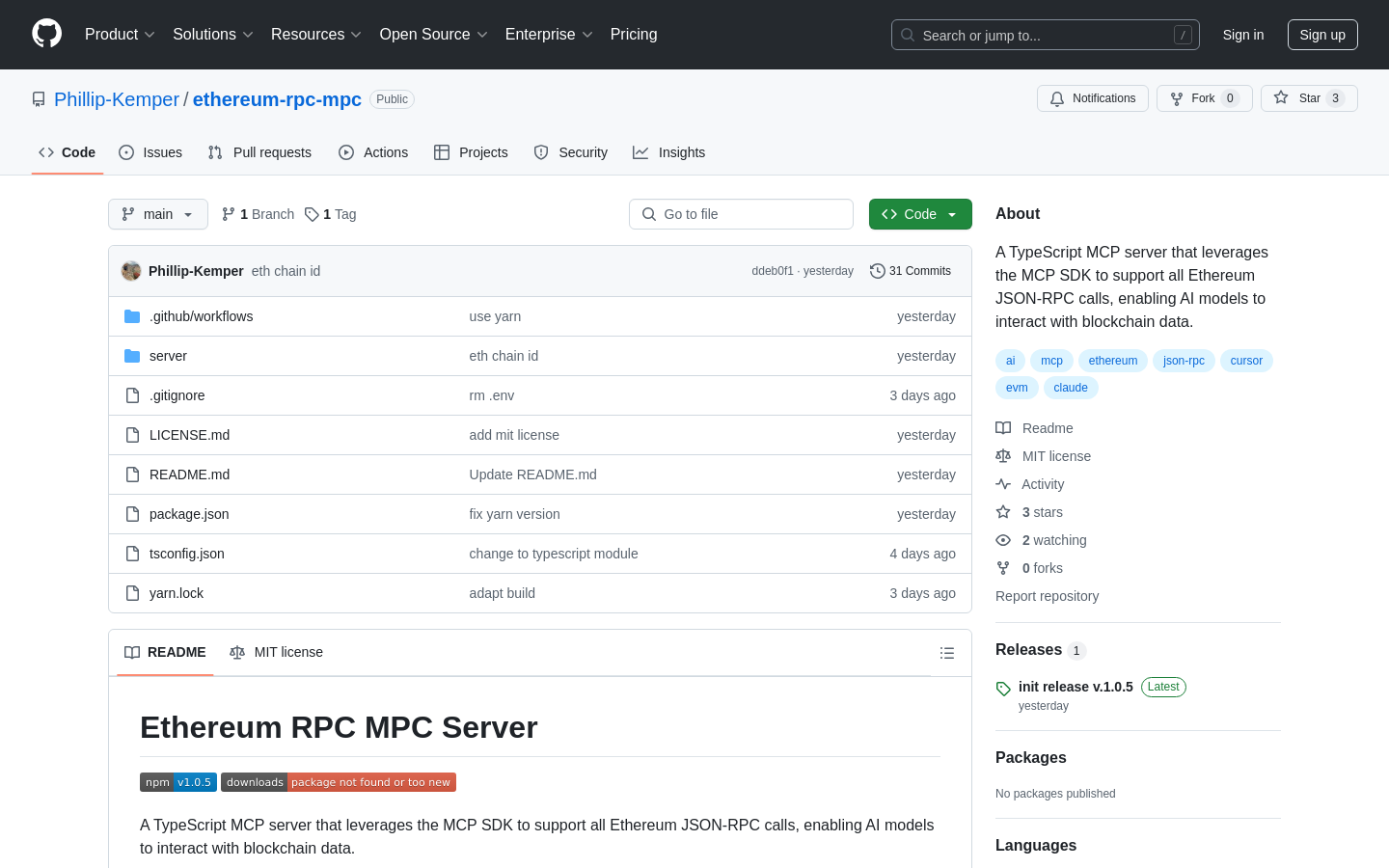1389x868 pixels.
Task: Open the README.md file
Action: click(189, 475)
